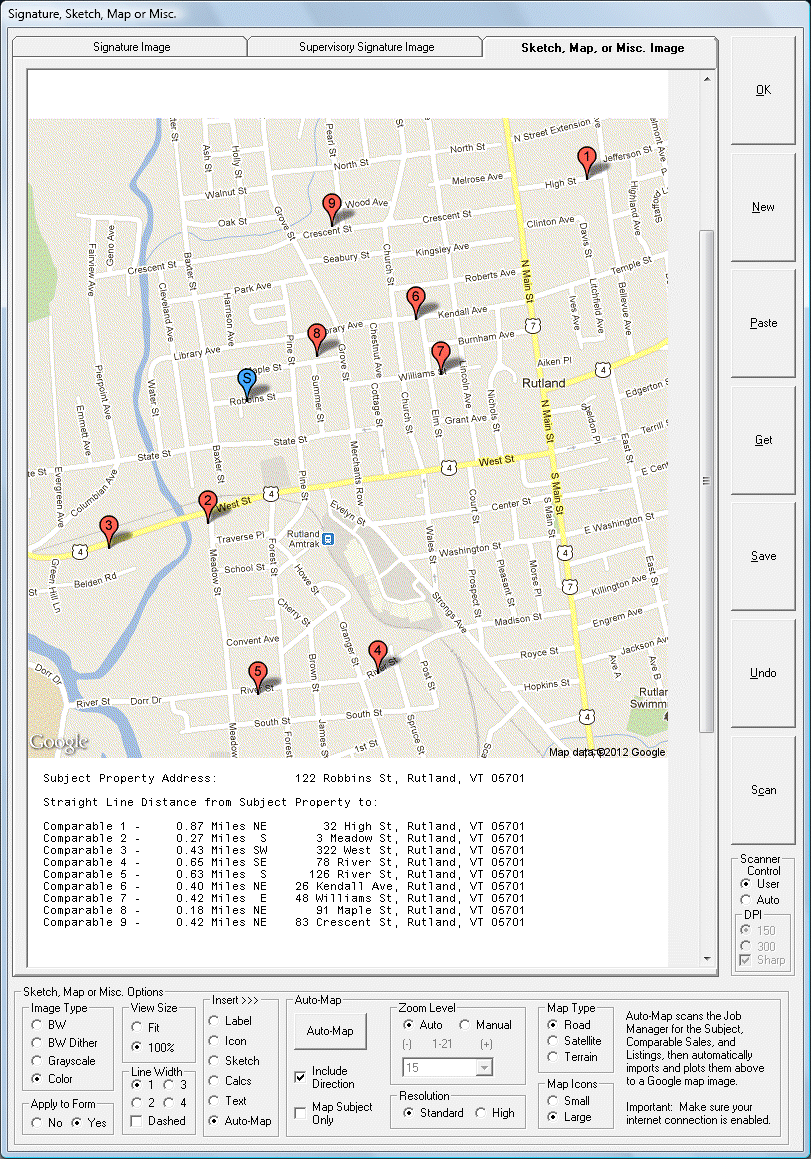Click the Route 7 shield near Burnham Ave

click(x=532, y=325)
